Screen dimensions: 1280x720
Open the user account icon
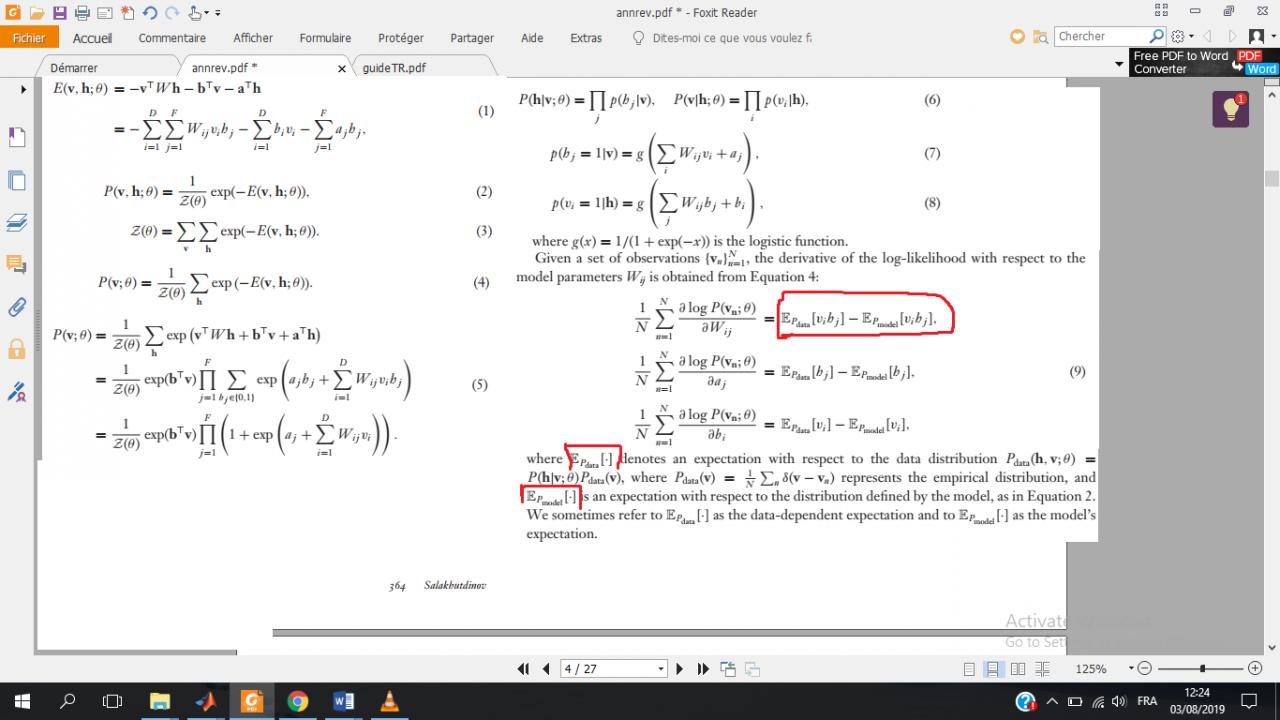[1257, 37]
